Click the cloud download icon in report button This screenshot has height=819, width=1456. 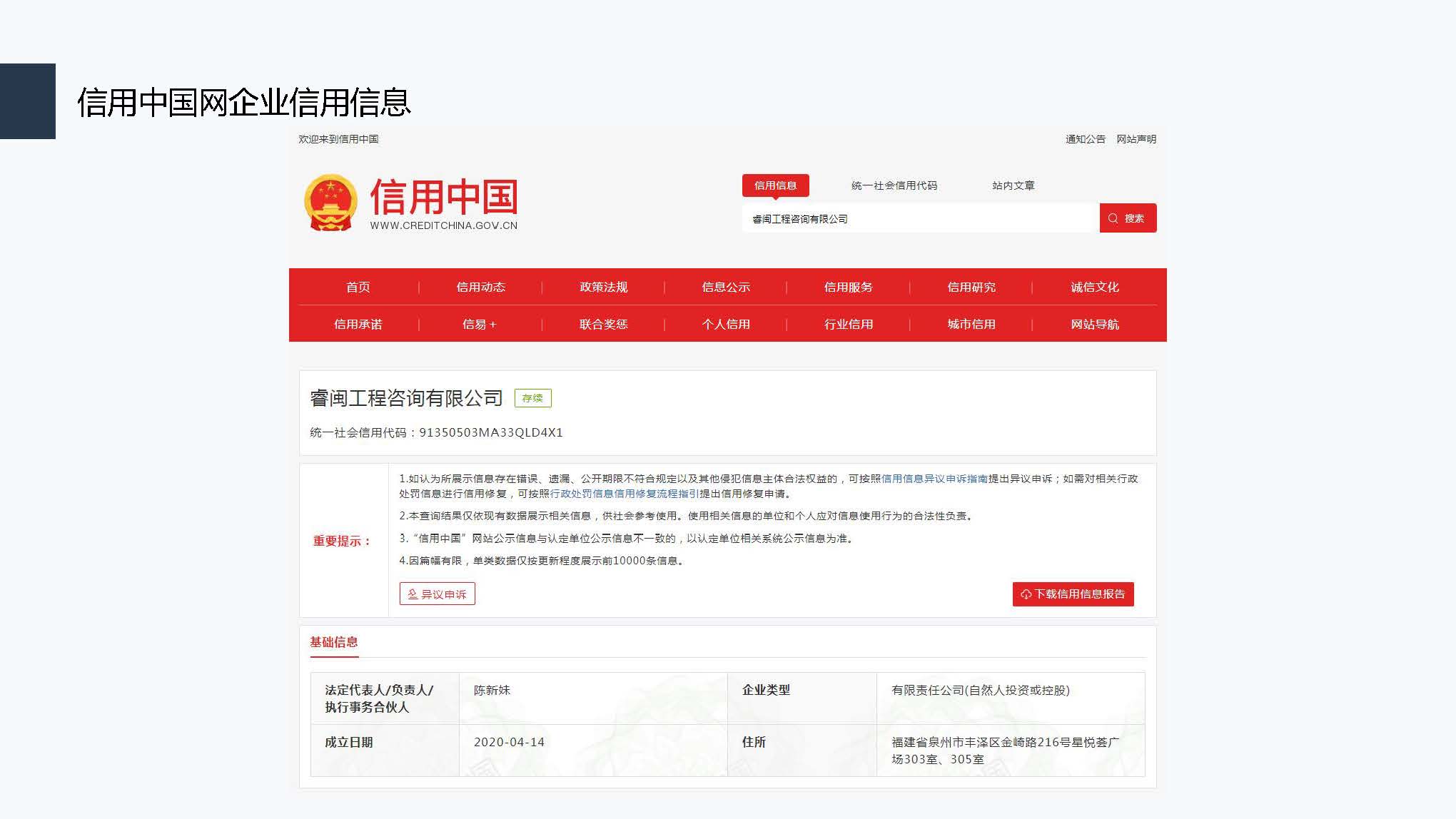tap(1026, 594)
